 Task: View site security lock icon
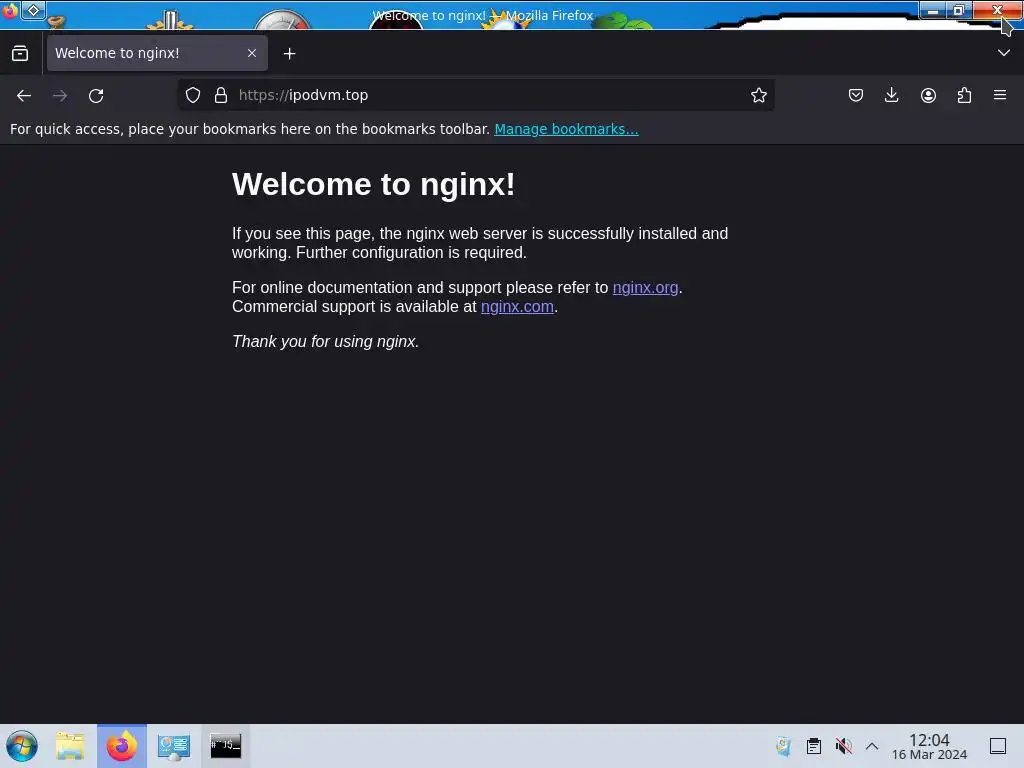click(221, 95)
